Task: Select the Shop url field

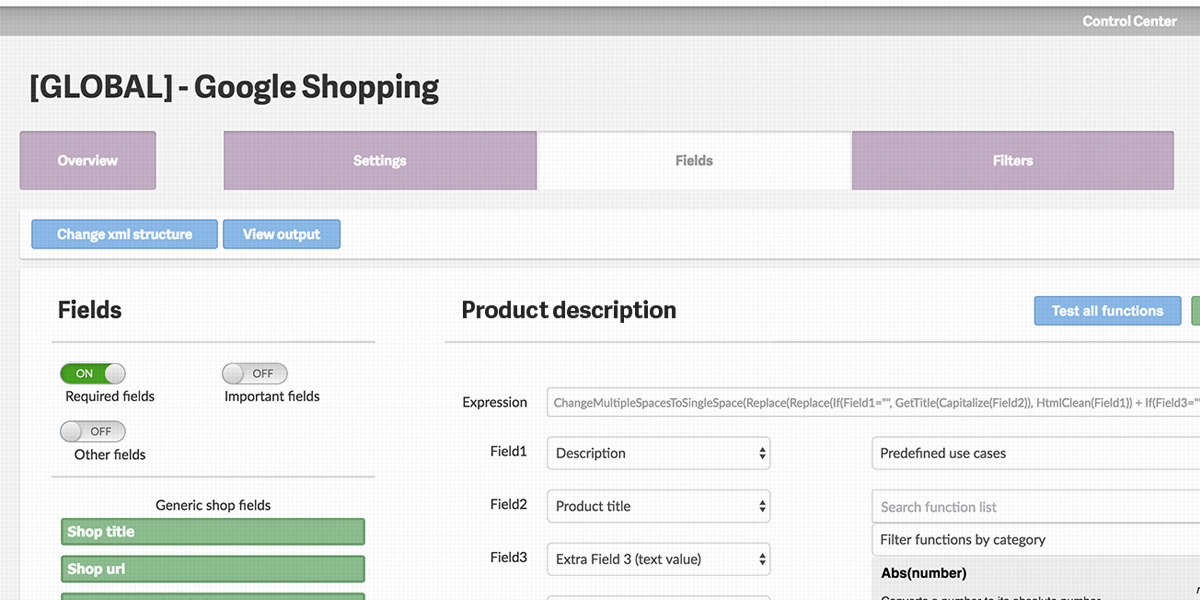Action: click(213, 569)
